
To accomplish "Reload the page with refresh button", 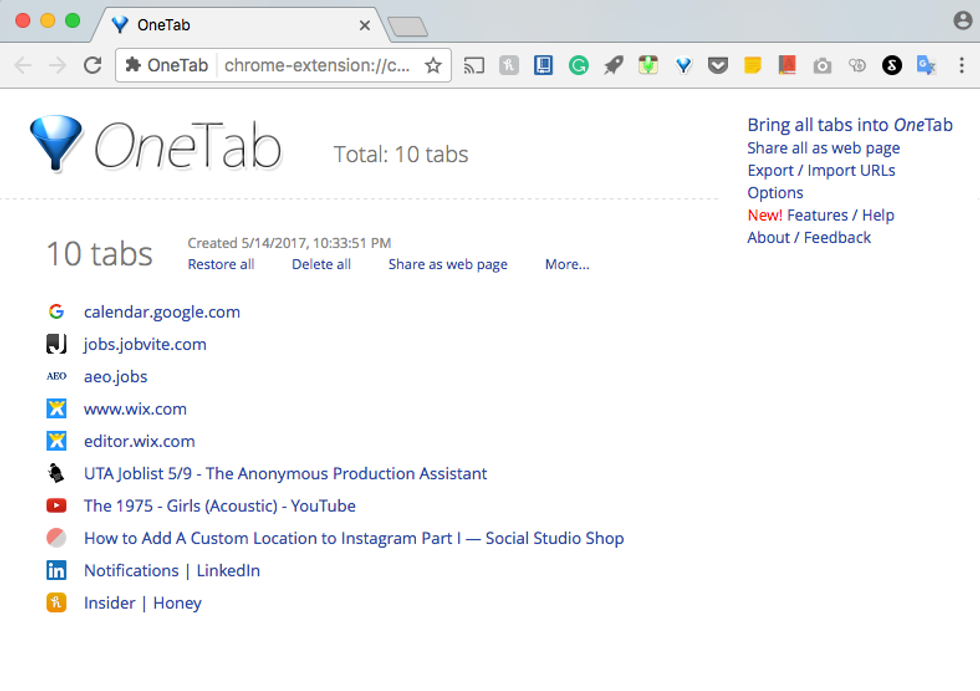I will [92, 66].
